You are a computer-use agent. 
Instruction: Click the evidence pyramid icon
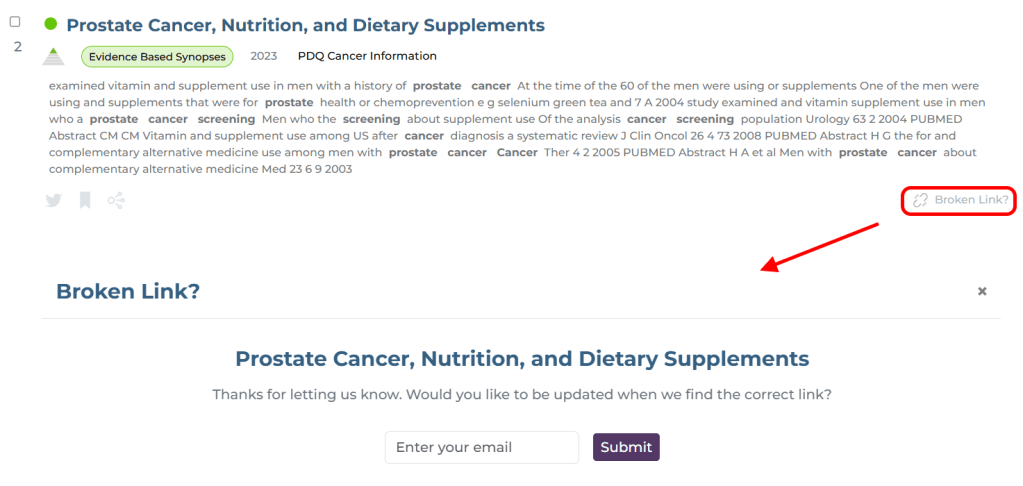click(54, 57)
